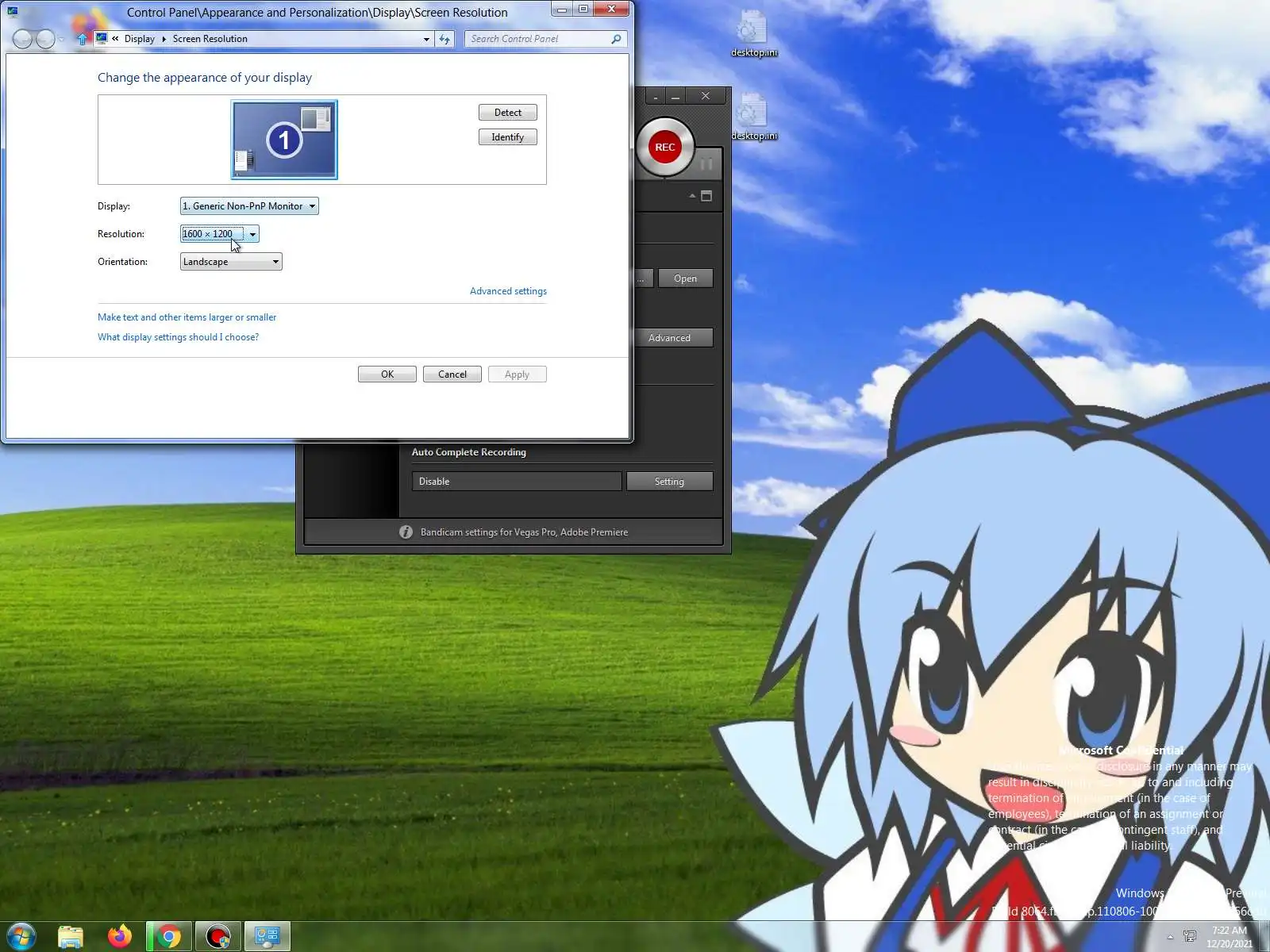Click the greyed Apply button

[517, 374]
